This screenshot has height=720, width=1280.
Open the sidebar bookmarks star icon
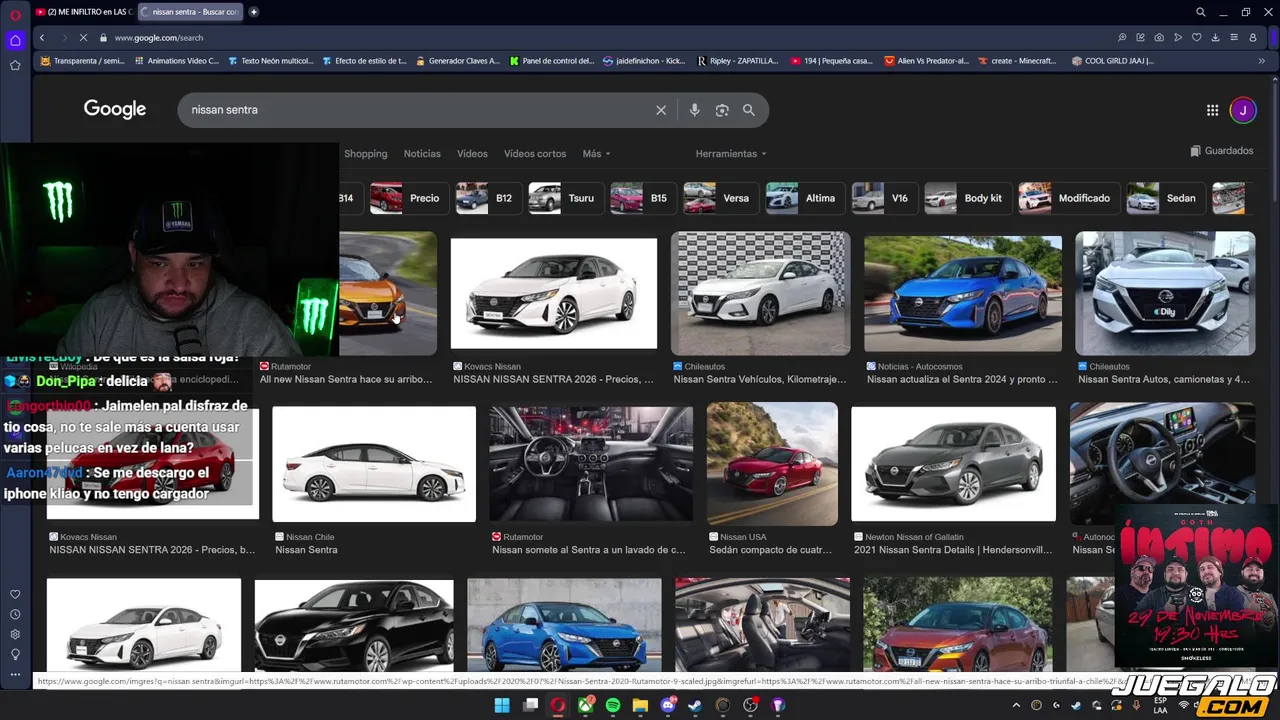pyautogui.click(x=15, y=65)
